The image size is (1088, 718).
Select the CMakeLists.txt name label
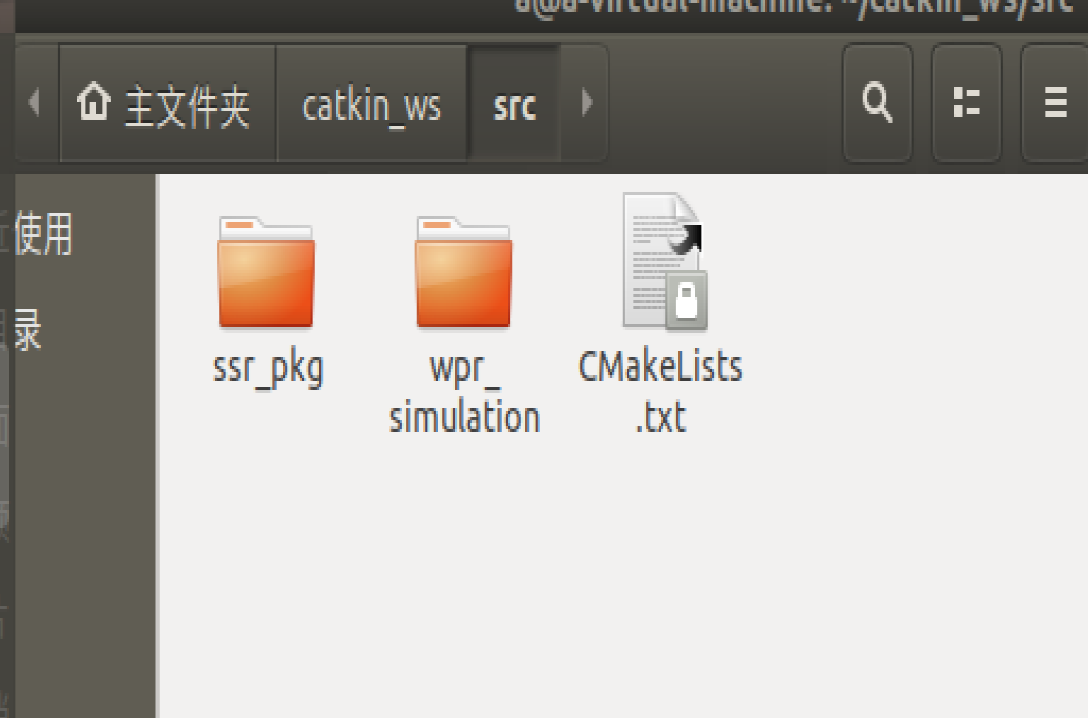[x=661, y=393]
